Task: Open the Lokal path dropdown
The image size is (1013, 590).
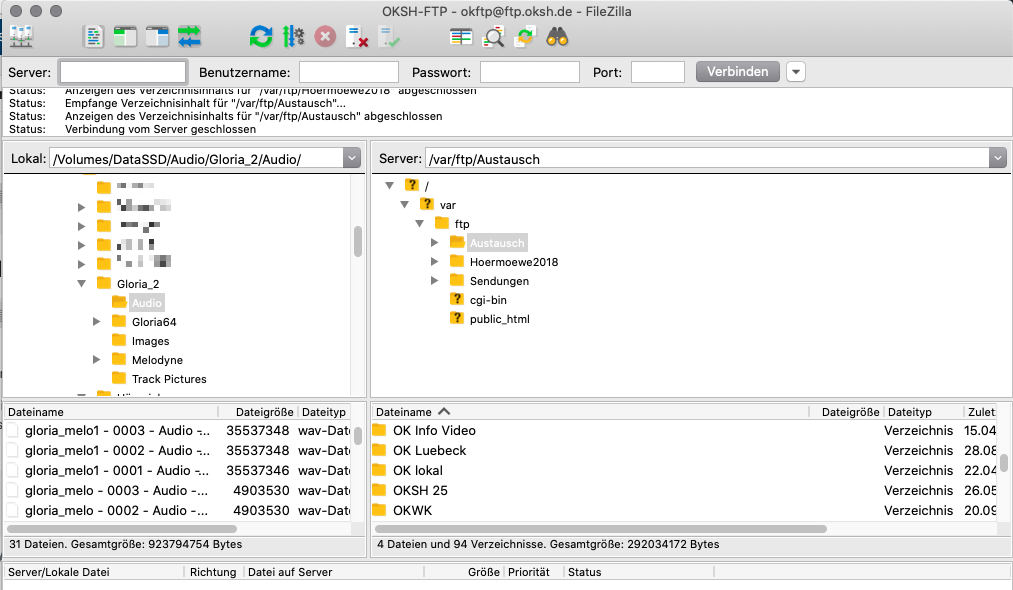Action: 351,159
